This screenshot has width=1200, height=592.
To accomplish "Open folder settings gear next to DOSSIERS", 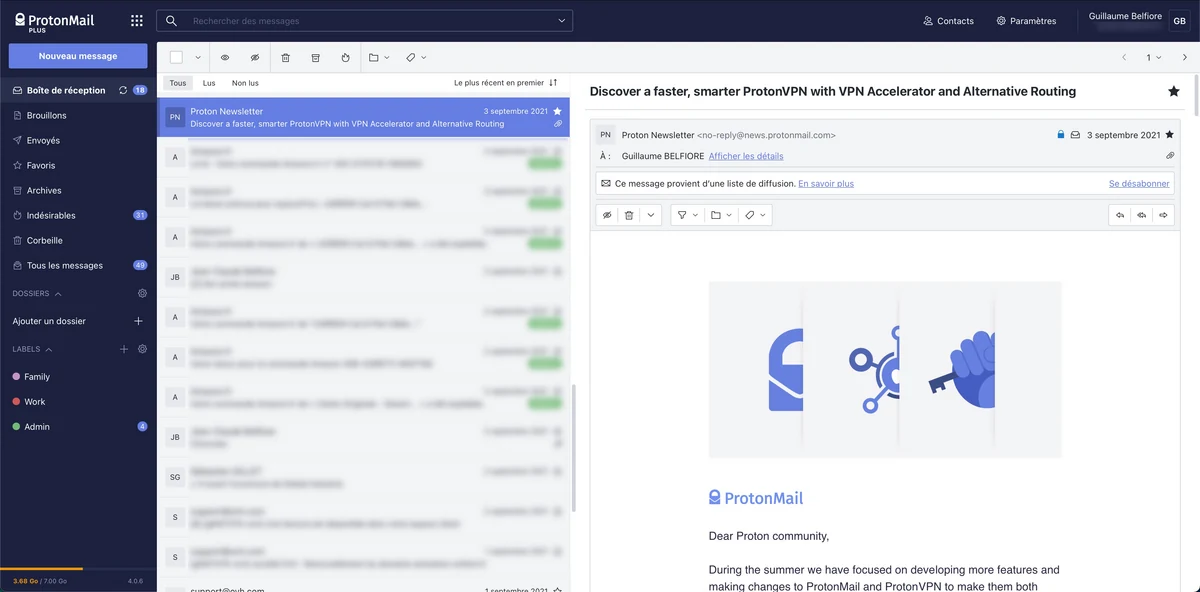I will pyautogui.click(x=142, y=293).
